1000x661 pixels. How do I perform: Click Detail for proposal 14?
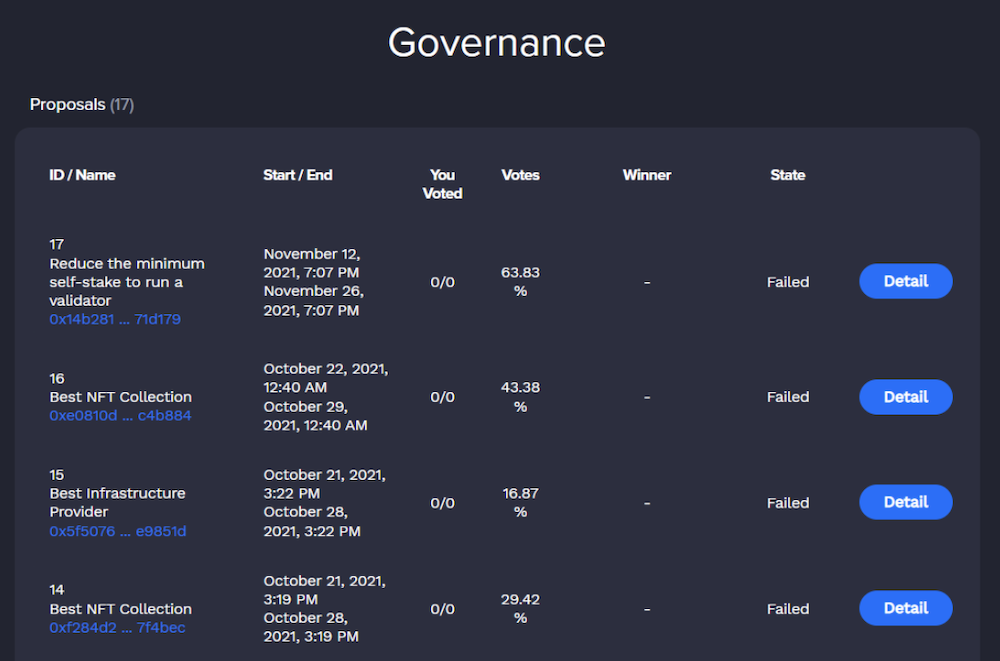(905, 608)
